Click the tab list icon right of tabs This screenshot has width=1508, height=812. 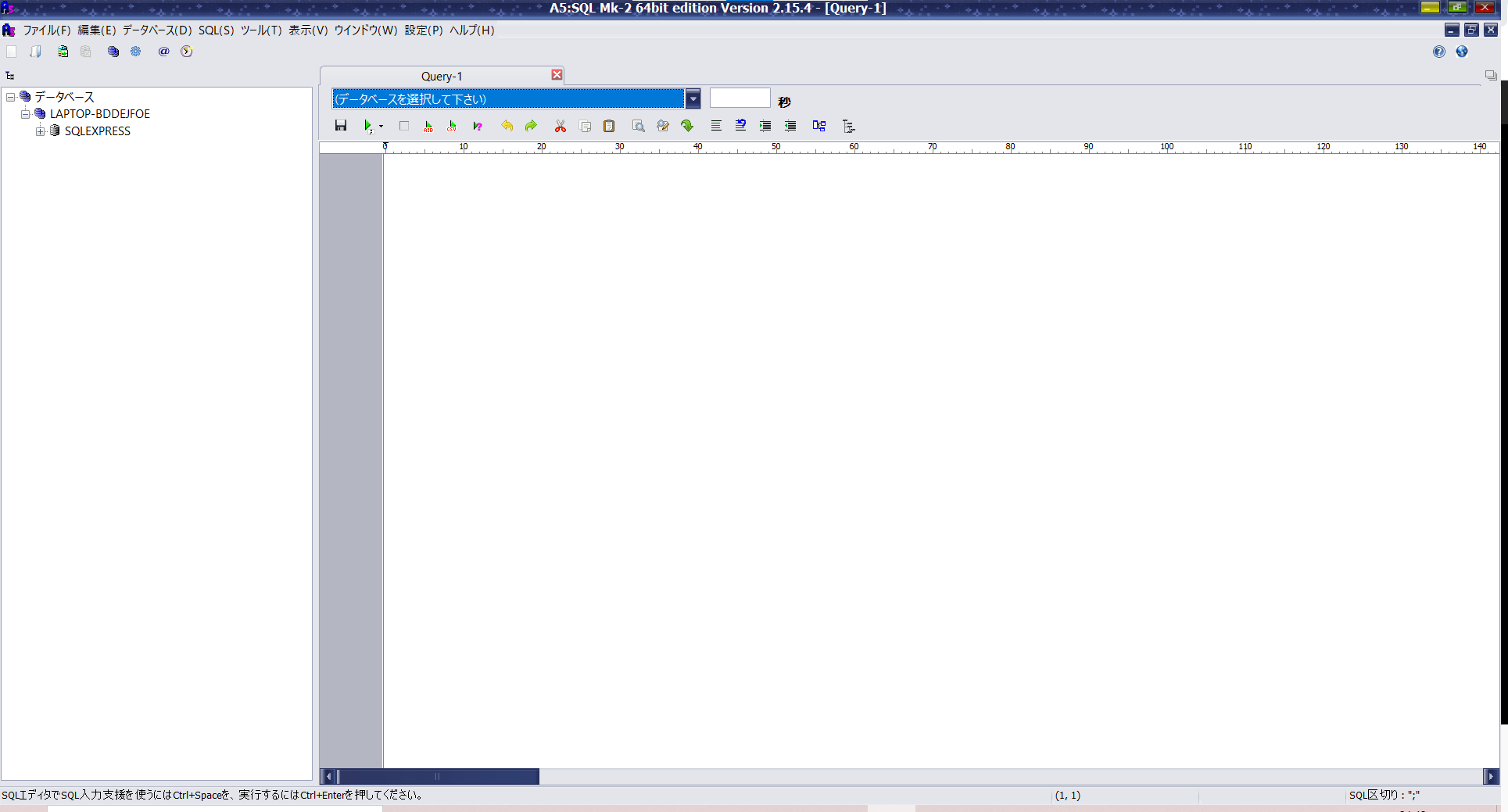coord(1491,76)
